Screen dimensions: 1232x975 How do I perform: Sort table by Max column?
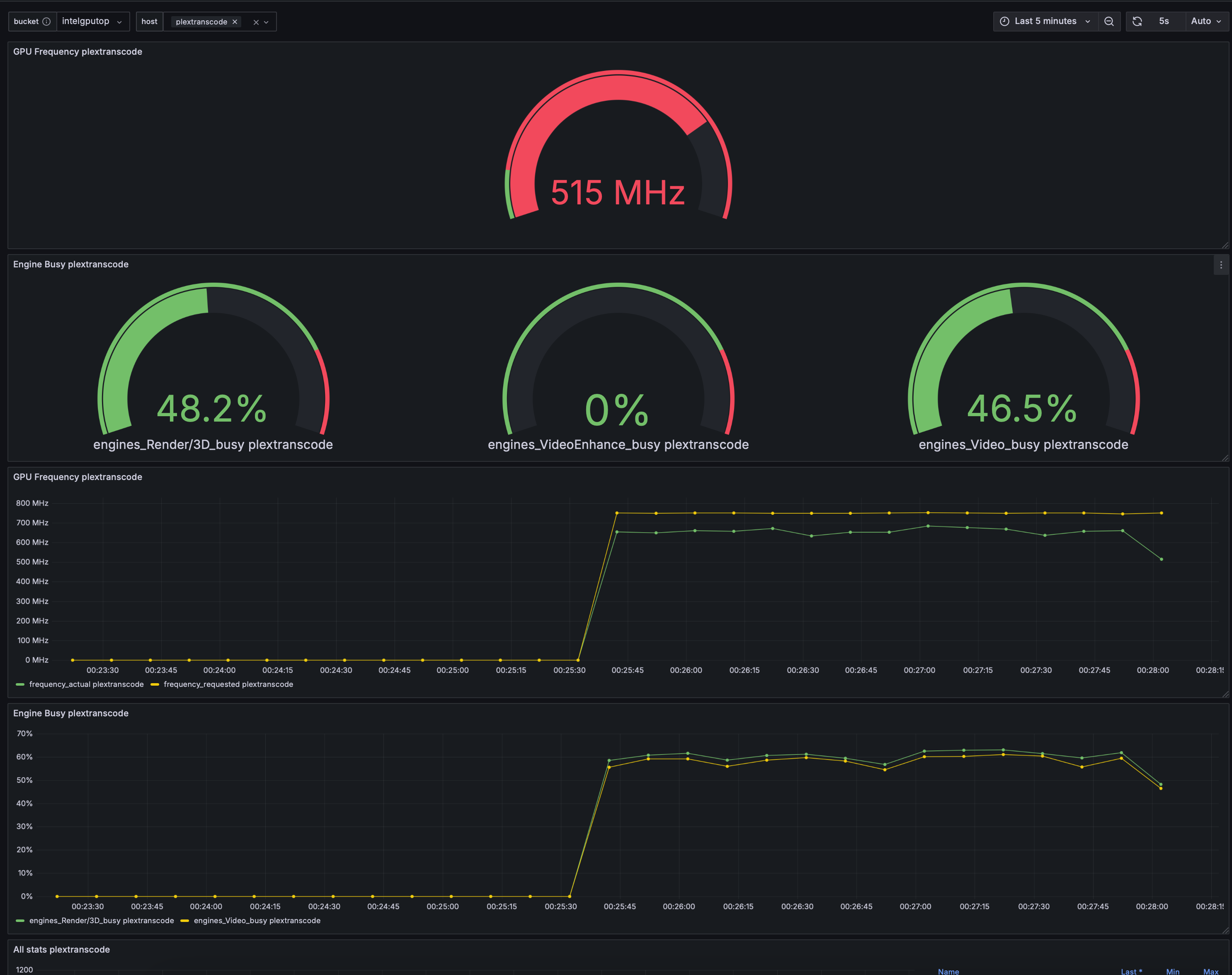(x=1210, y=971)
